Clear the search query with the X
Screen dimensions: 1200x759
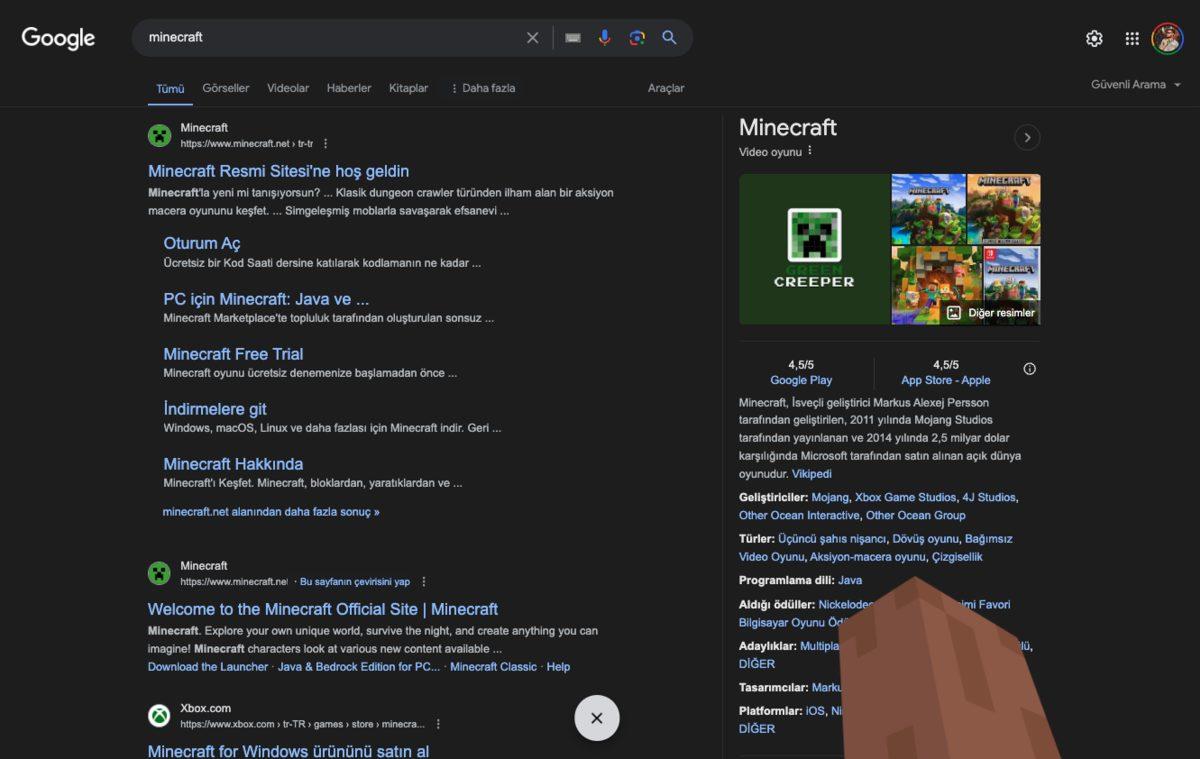532,37
